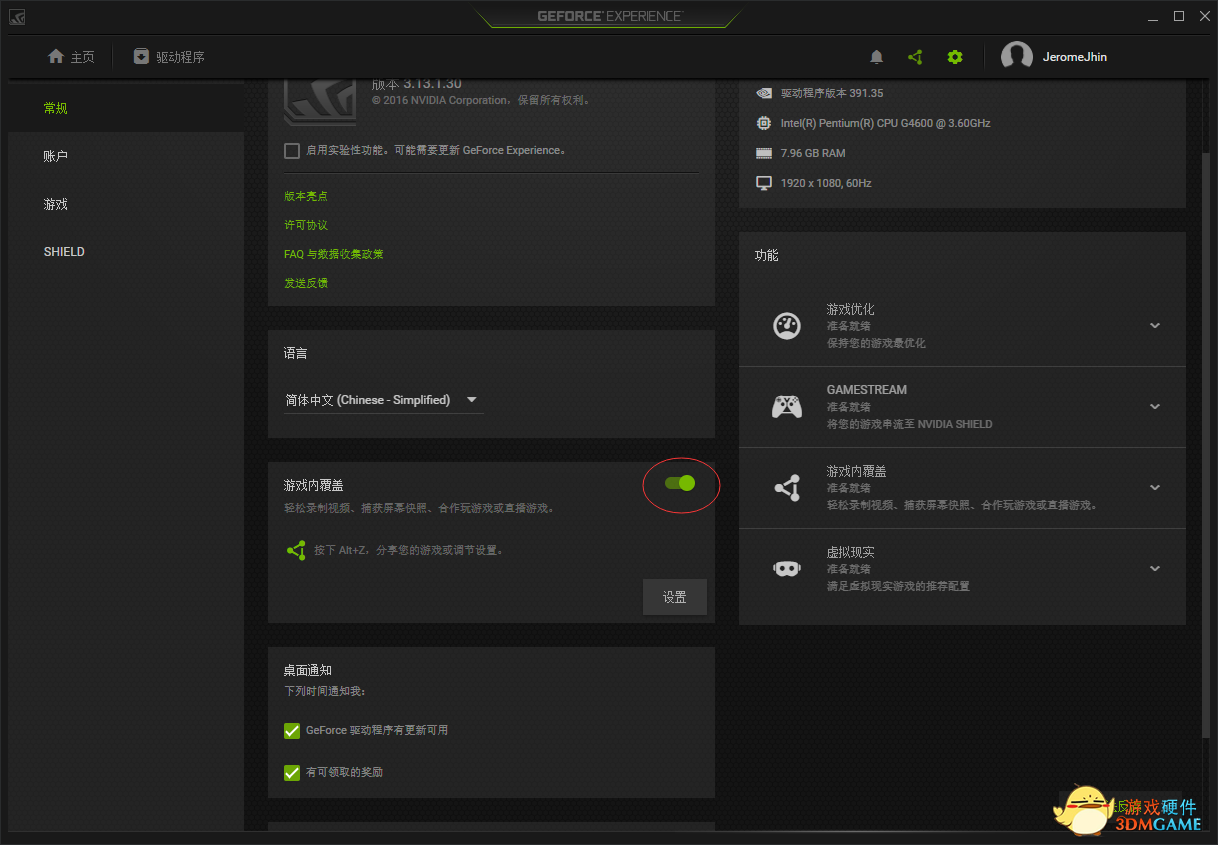Go to the 主页 home tab

(72, 57)
